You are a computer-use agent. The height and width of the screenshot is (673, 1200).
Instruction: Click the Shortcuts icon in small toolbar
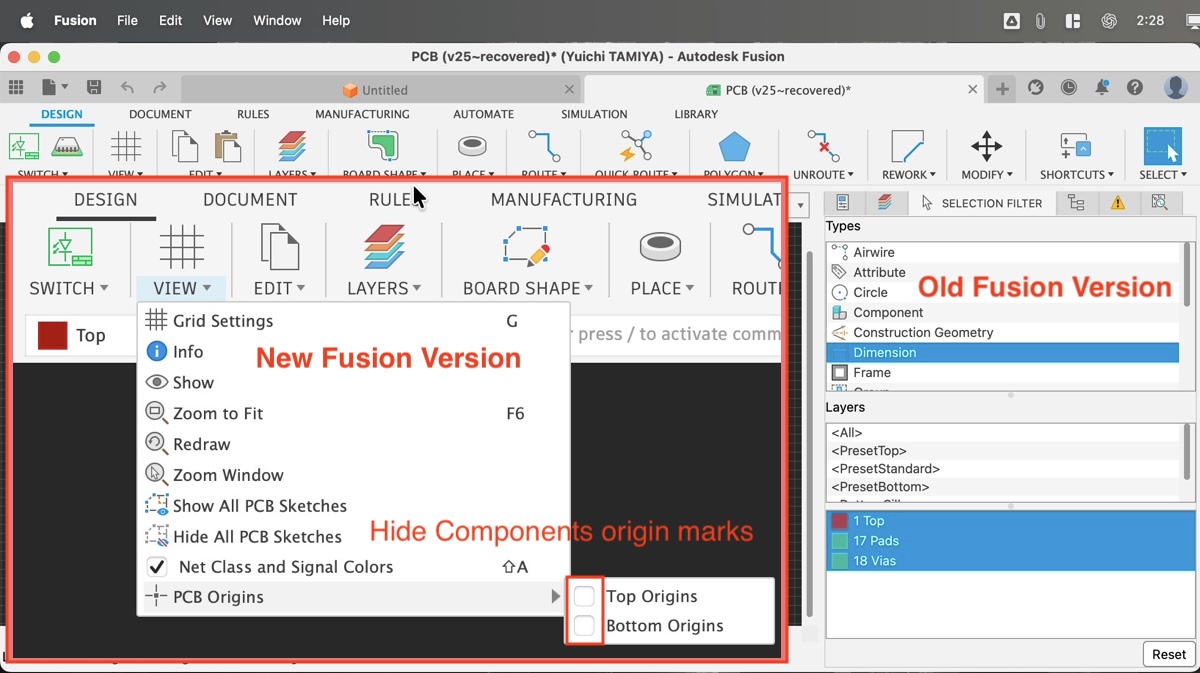click(x=1076, y=146)
